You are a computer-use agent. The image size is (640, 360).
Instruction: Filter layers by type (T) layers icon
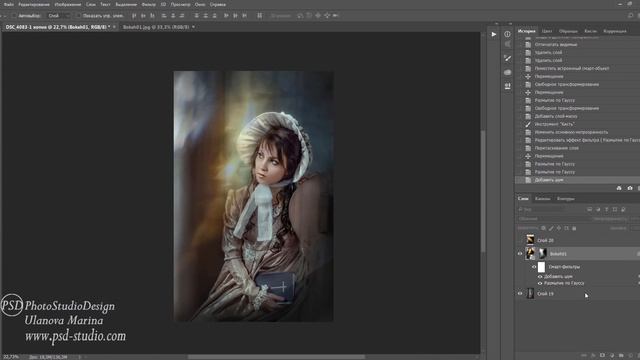(607, 209)
